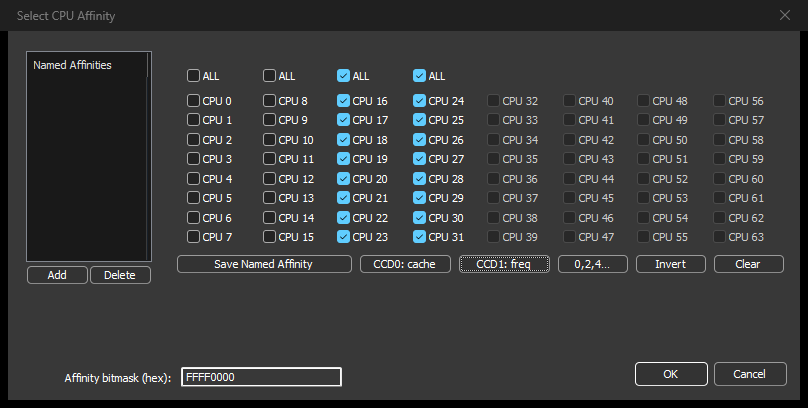Untick CPU 30 checkbox
This screenshot has height=408, width=808.
tap(419, 218)
